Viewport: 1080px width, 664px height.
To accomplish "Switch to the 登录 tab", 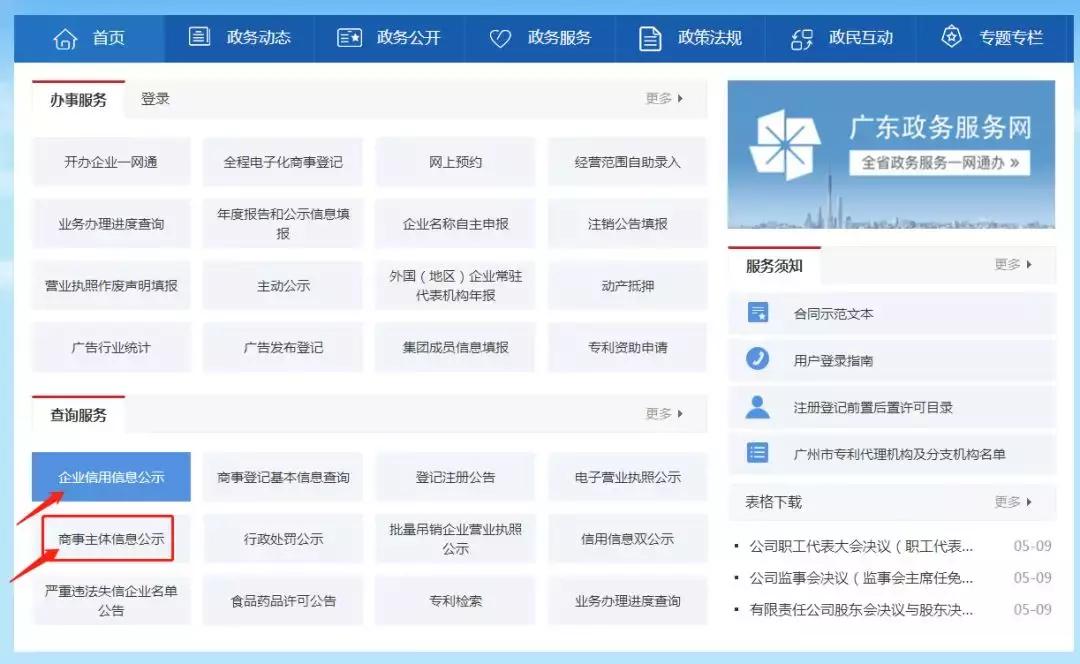I will coord(155,99).
